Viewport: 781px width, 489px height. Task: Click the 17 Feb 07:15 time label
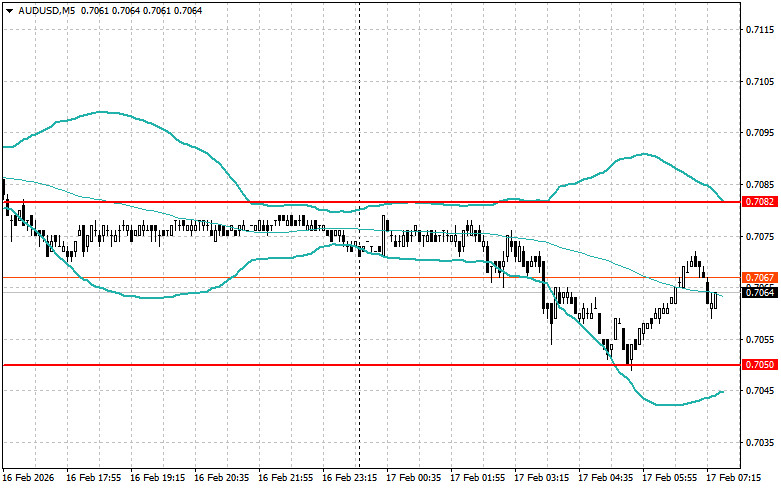pyautogui.click(x=734, y=478)
